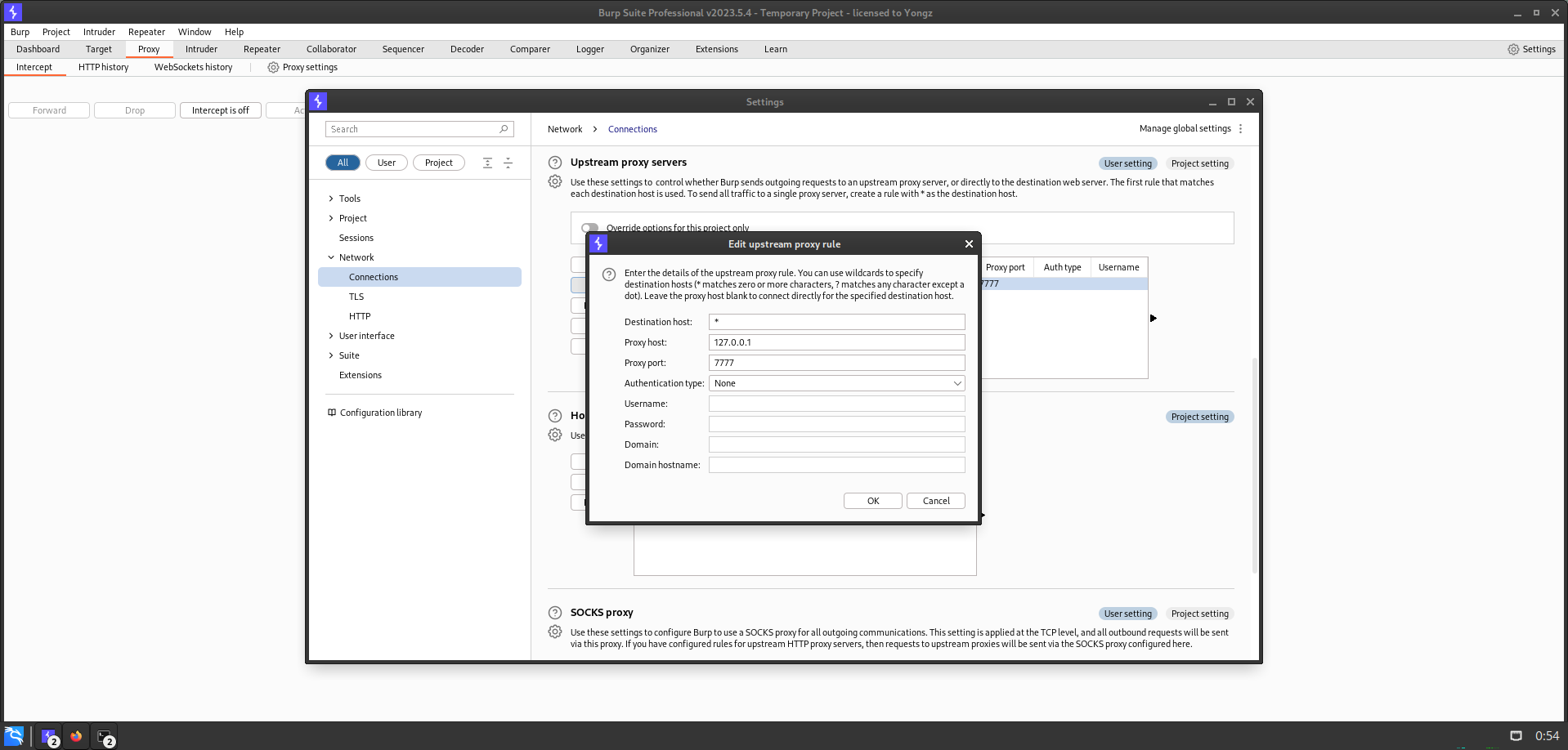Switch to the Repeater tab
Viewport: 1568px width, 750px height.
(x=262, y=50)
